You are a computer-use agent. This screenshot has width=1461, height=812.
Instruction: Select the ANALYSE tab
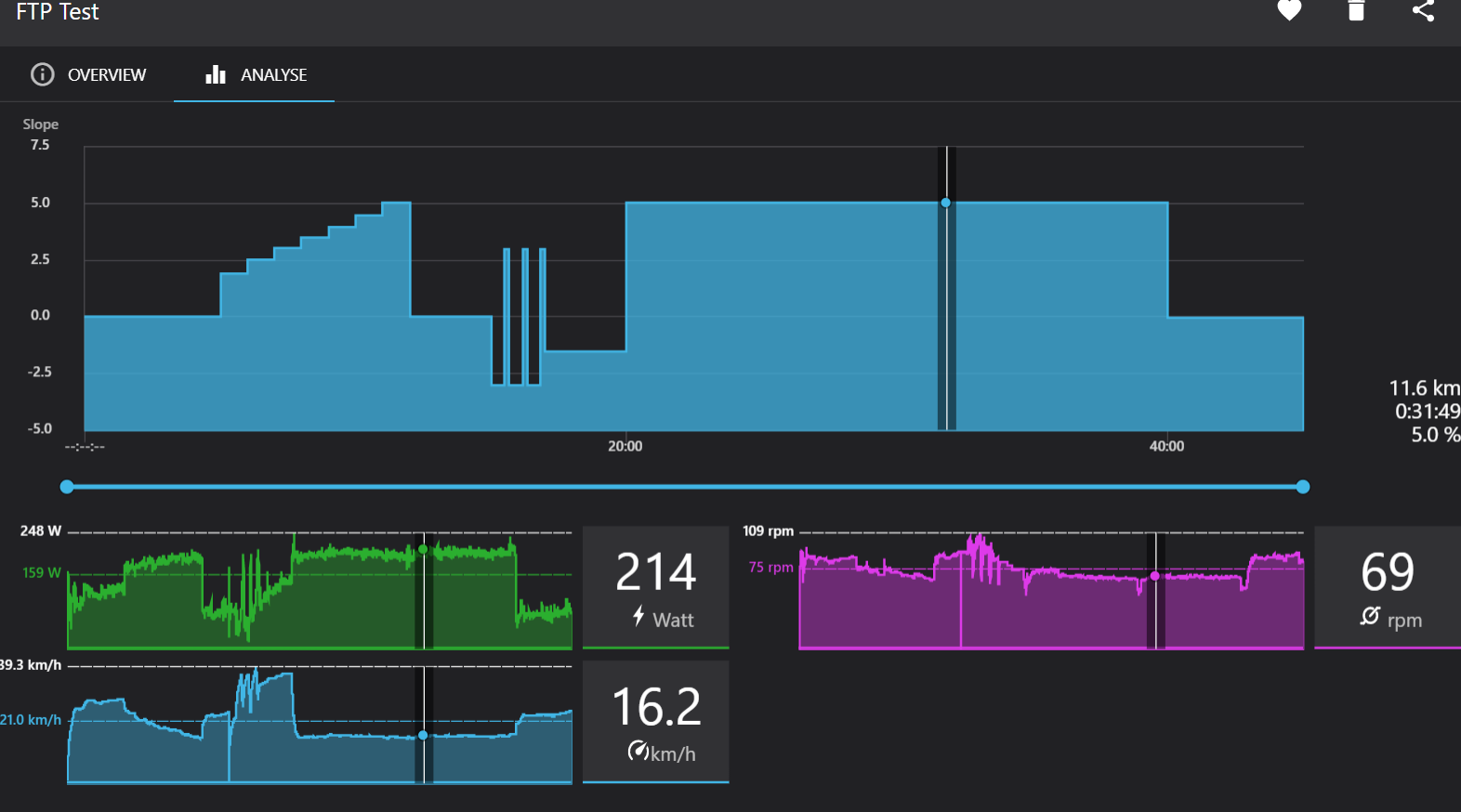click(255, 74)
